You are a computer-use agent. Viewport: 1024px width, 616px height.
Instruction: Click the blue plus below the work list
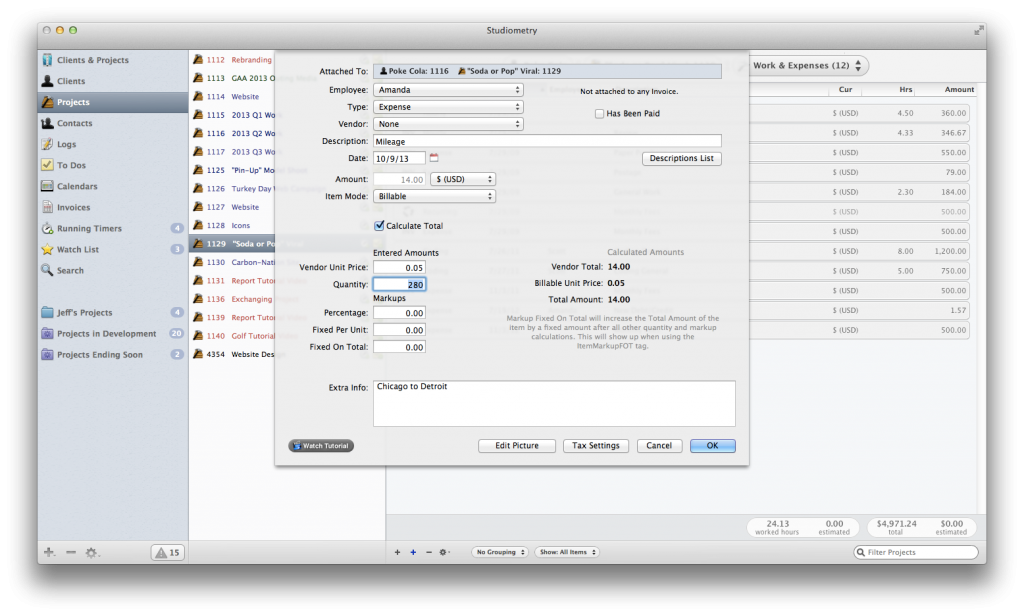pos(413,552)
